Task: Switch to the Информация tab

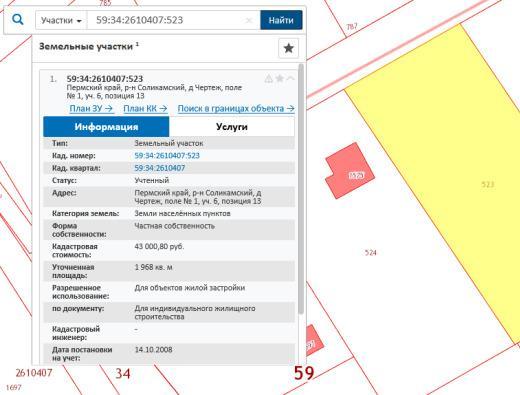Action: (x=106, y=127)
